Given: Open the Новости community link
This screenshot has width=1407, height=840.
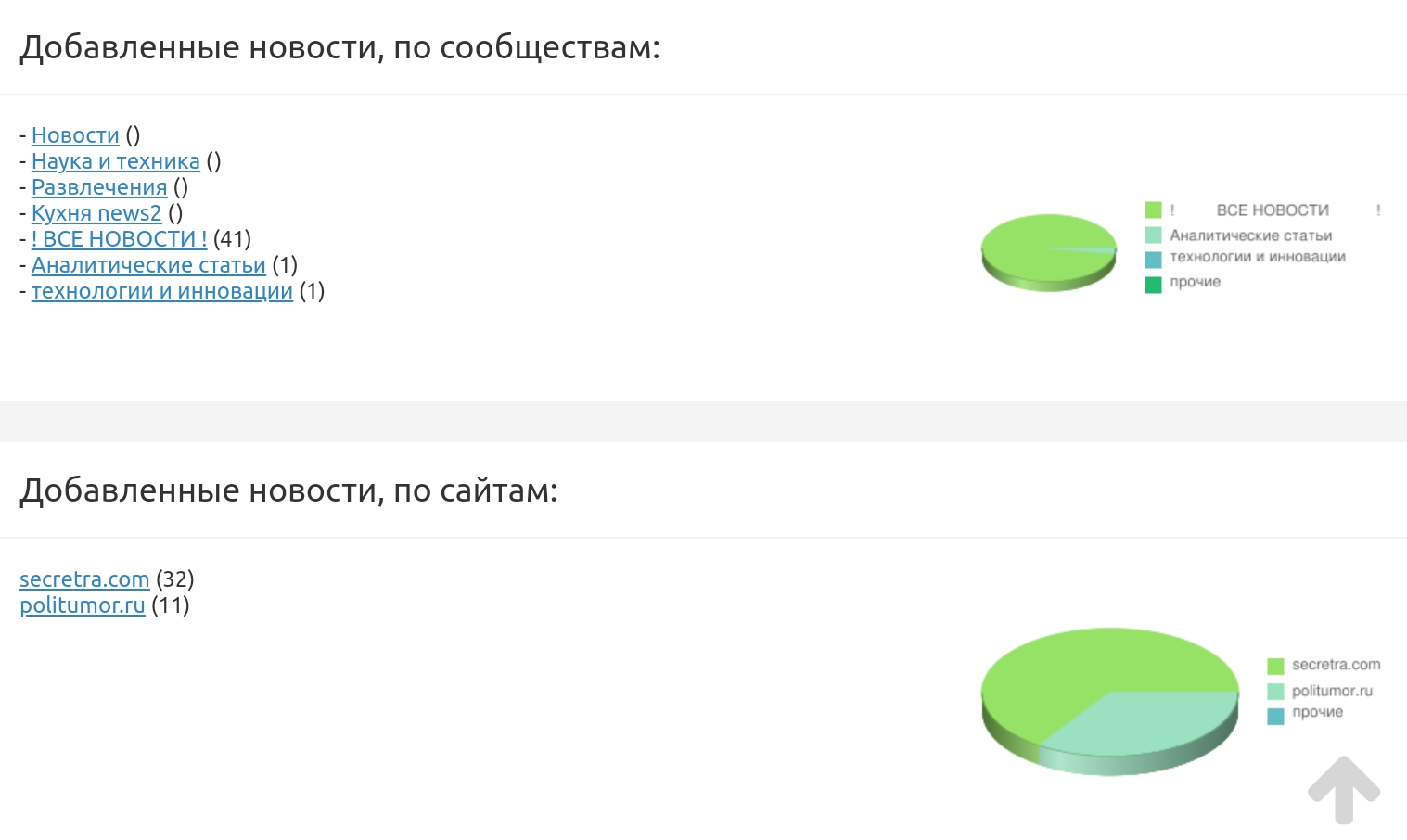Looking at the screenshot, I should click(75, 135).
